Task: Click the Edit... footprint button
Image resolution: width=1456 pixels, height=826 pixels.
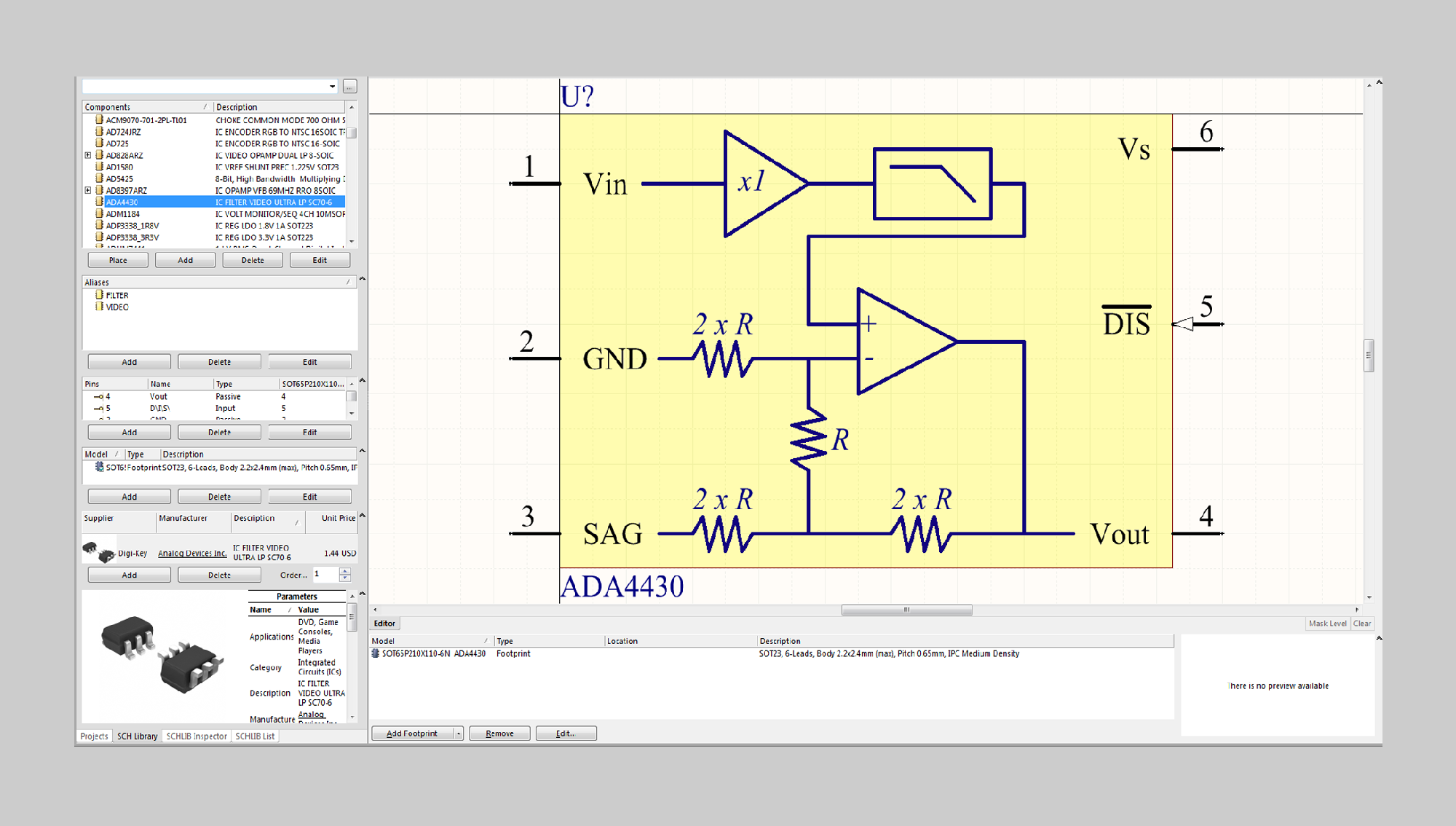Action: point(566,733)
